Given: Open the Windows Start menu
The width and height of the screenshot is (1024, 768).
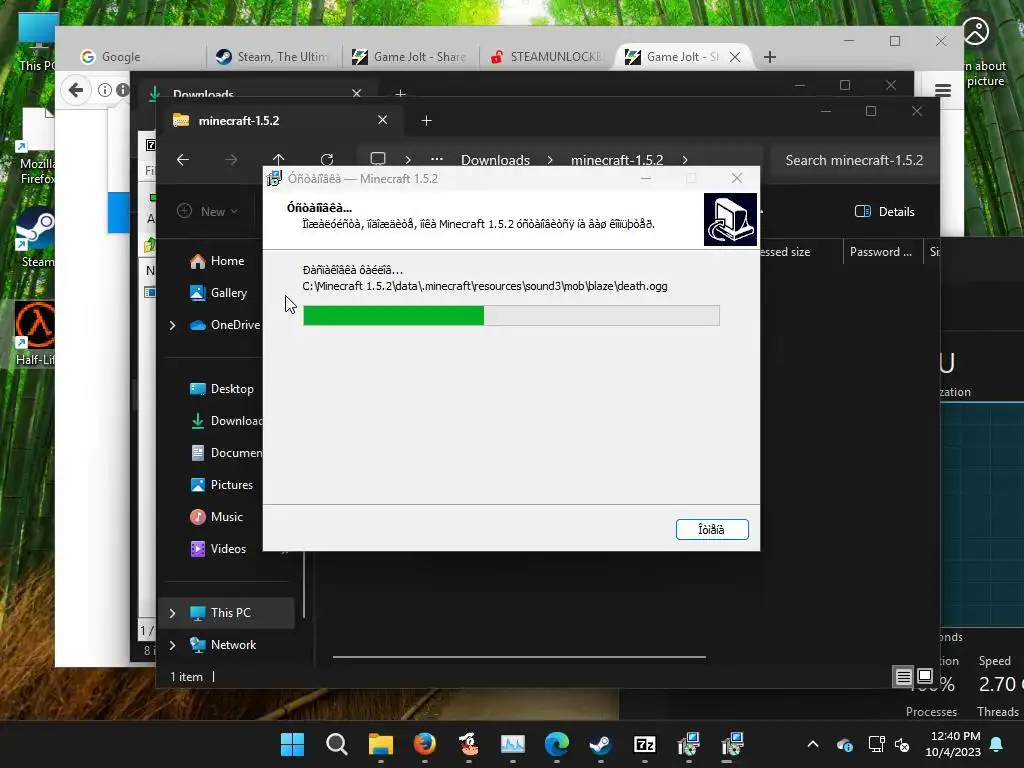Looking at the screenshot, I should 292,744.
